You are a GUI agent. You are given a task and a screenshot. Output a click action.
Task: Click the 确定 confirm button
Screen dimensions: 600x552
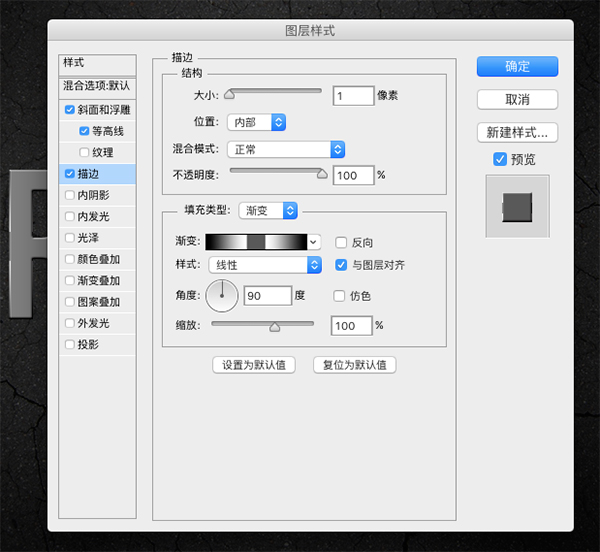[x=517, y=66]
